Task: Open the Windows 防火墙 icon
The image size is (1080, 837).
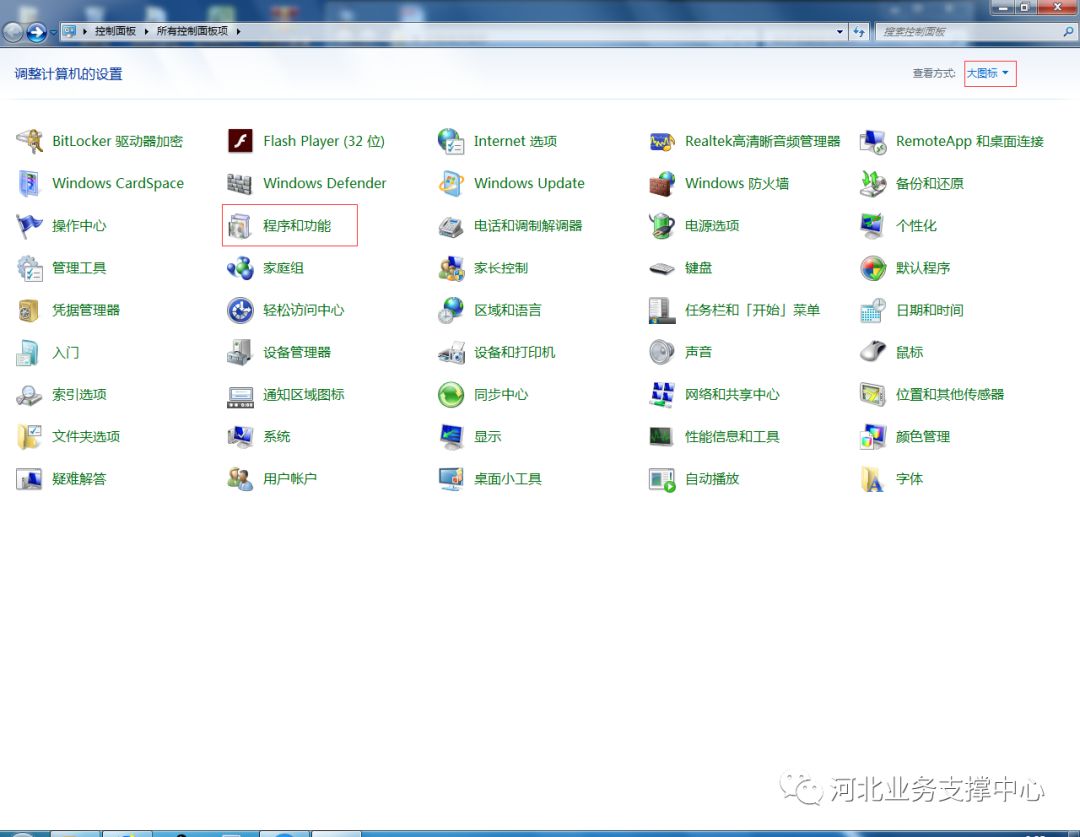Action: point(662,184)
